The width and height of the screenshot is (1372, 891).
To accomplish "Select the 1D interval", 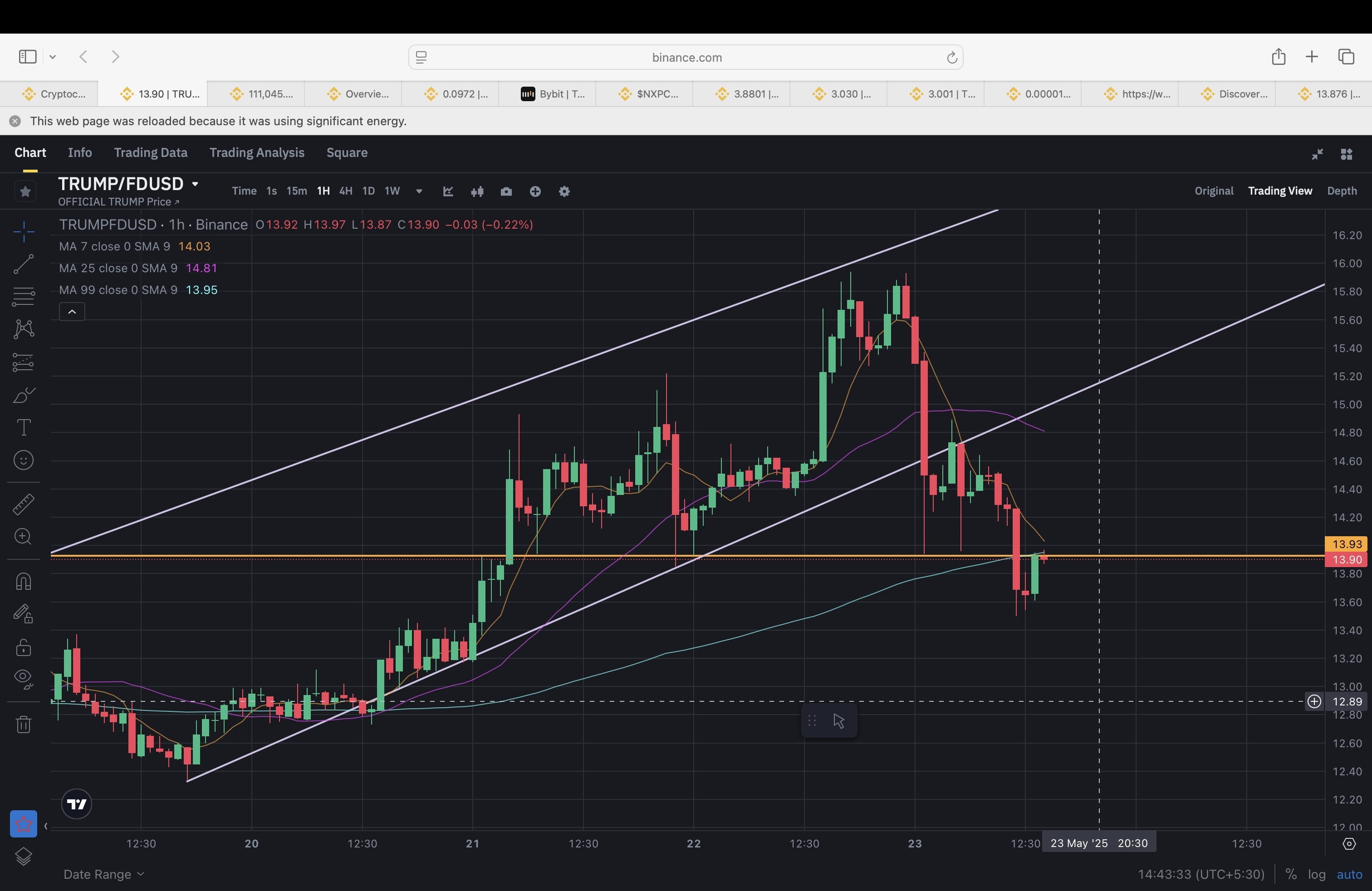I will (368, 191).
